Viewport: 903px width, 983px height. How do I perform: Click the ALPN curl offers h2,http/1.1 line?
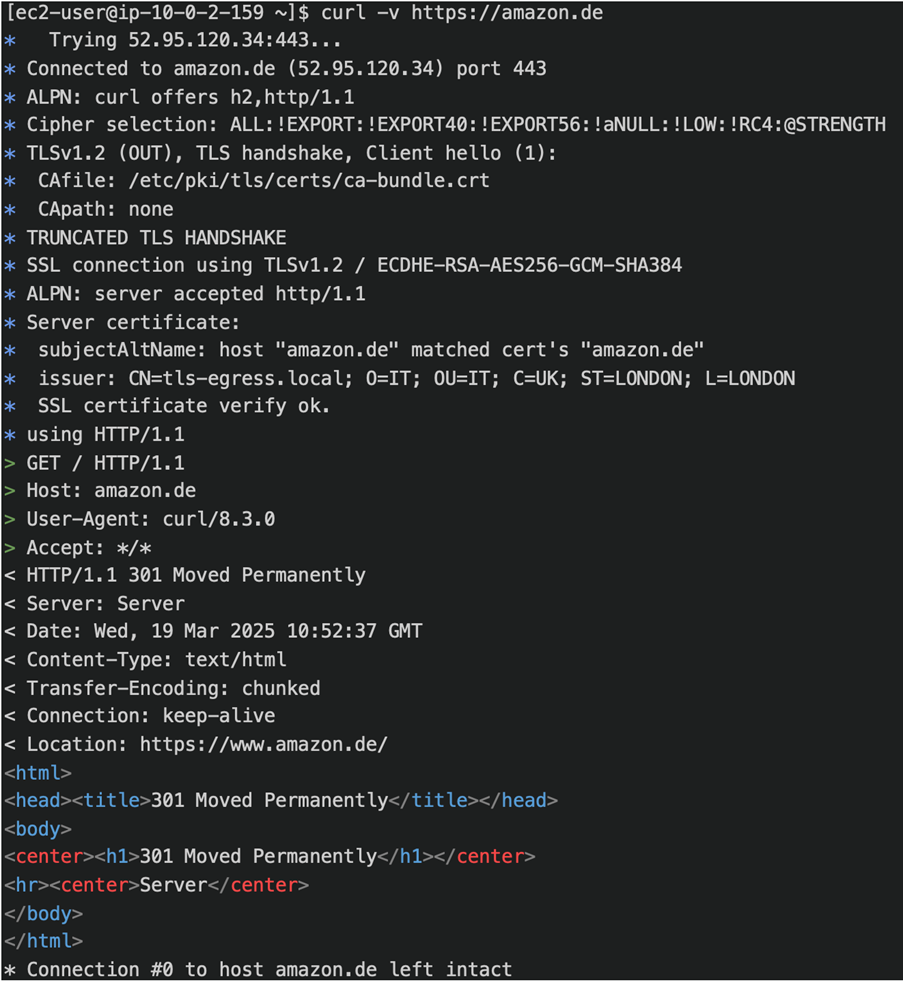click(190, 97)
